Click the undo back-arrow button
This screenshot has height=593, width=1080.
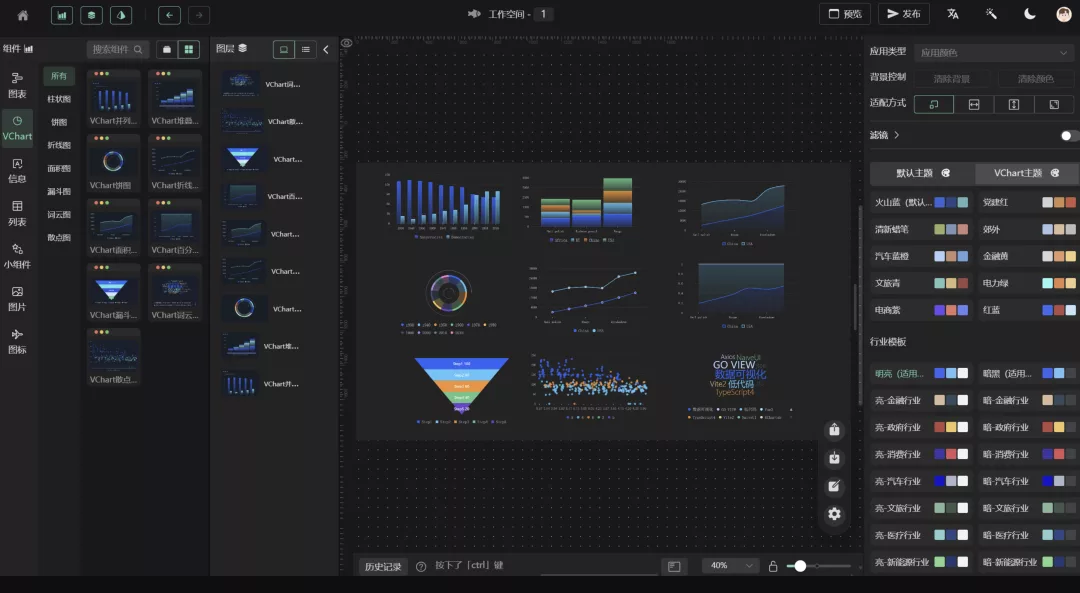click(170, 15)
